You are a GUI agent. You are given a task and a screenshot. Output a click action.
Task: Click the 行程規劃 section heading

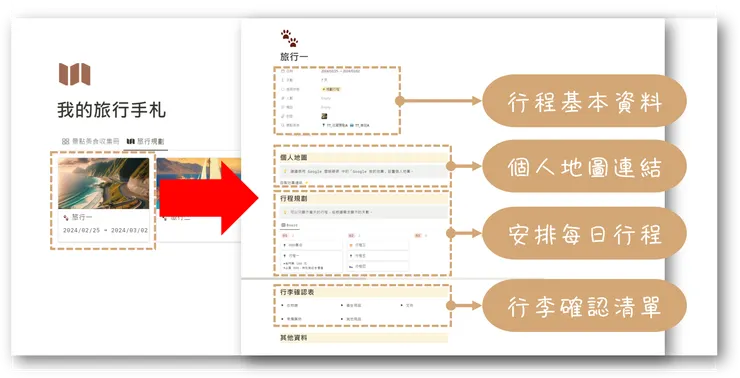tap(294, 199)
